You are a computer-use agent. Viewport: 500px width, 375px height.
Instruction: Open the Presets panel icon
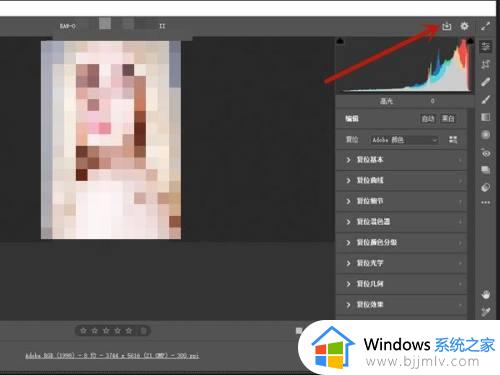coord(486,188)
